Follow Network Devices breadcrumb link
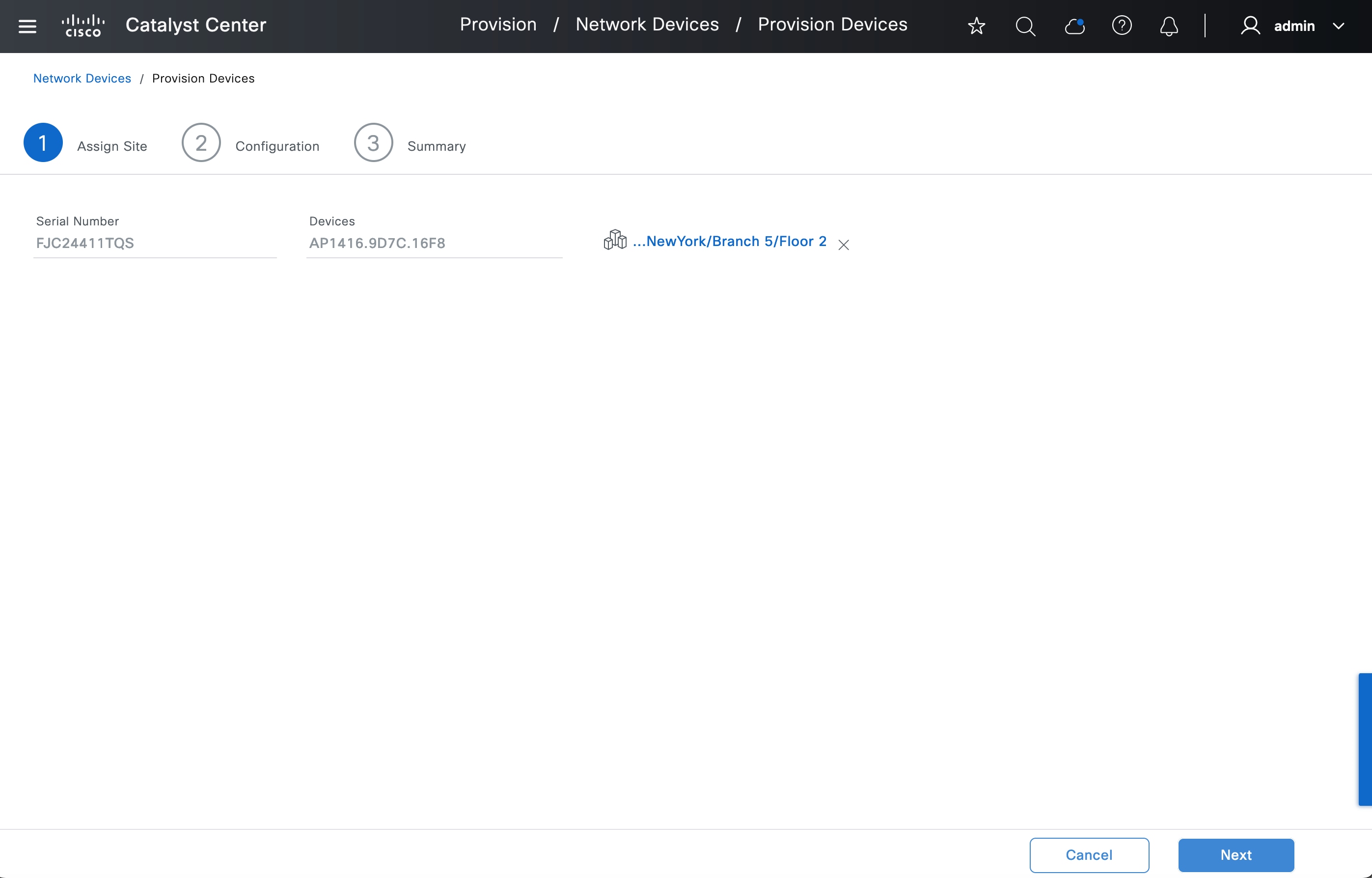 click(x=82, y=78)
